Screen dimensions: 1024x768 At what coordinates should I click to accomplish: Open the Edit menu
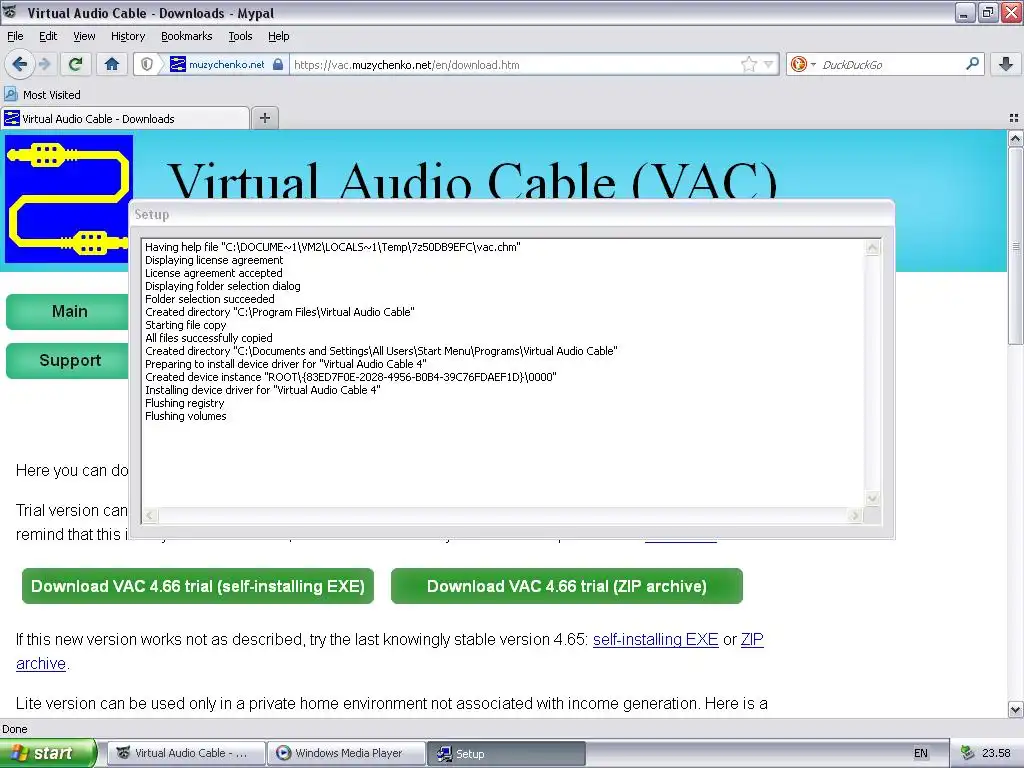48,36
